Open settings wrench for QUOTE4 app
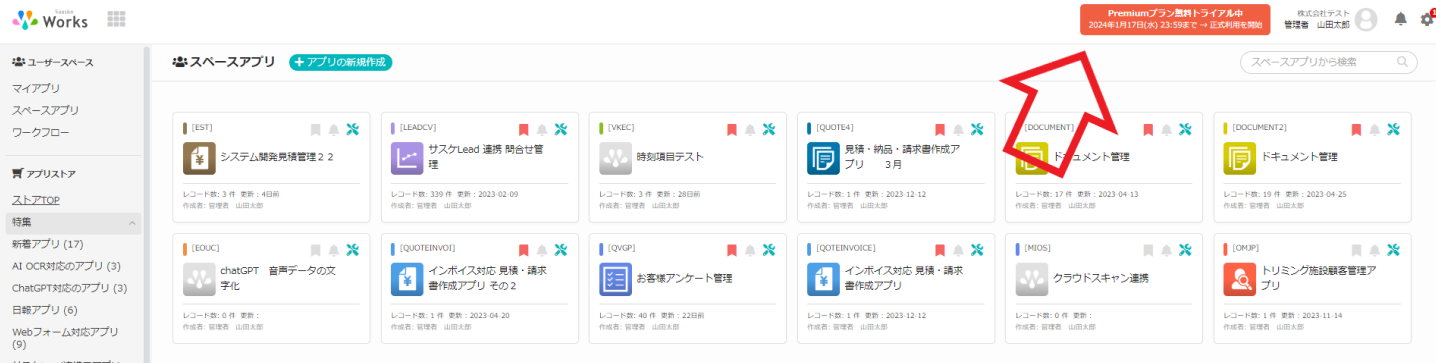The image size is (1436, 363). pos(976,129)
